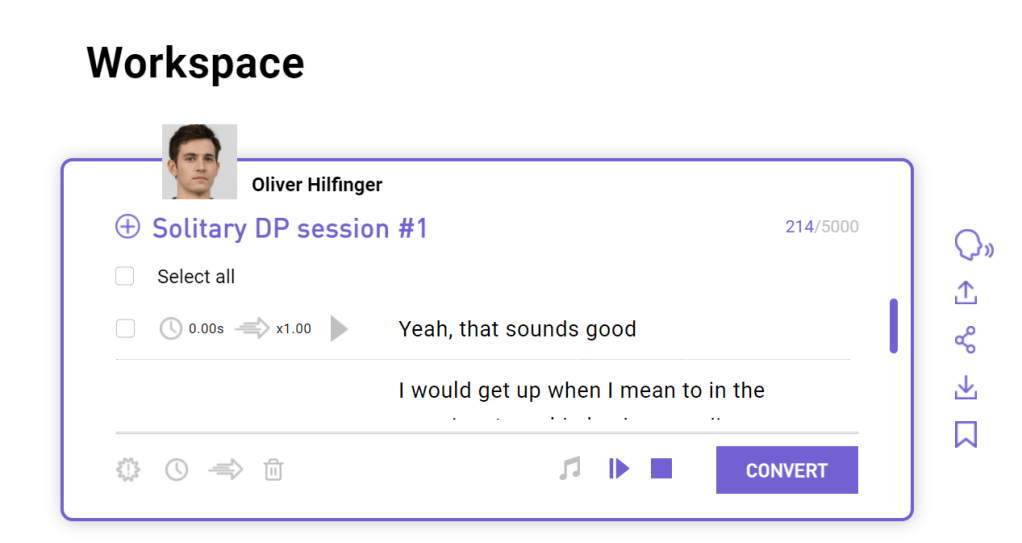Play the 'Yeah, that sounds good' line
The width and height of the screenshot is (1022, 543).
pyautogui.click(x=339, y=328)
